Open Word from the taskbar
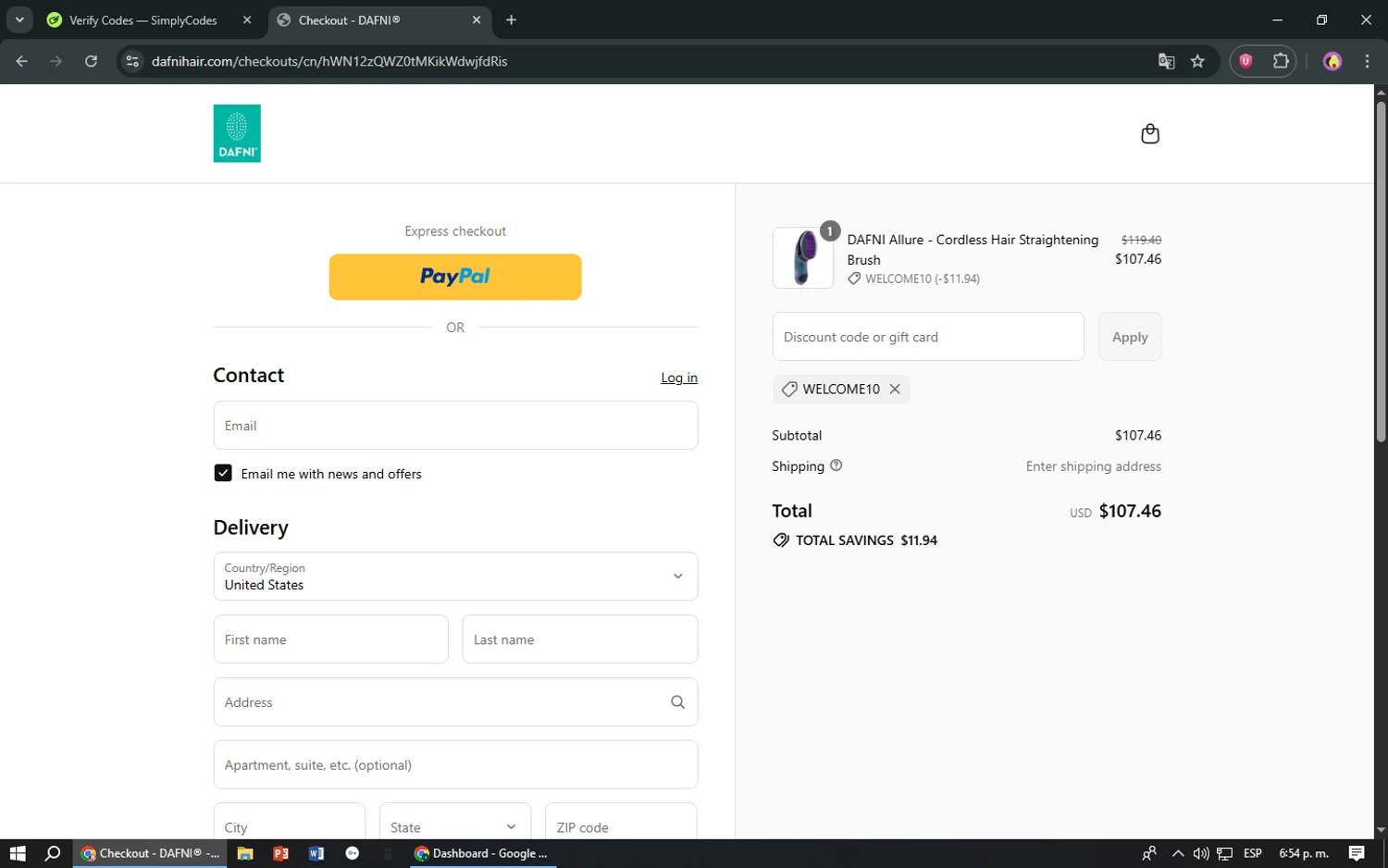The height and width of the screenshot is (868, 1388). [316, 853]
